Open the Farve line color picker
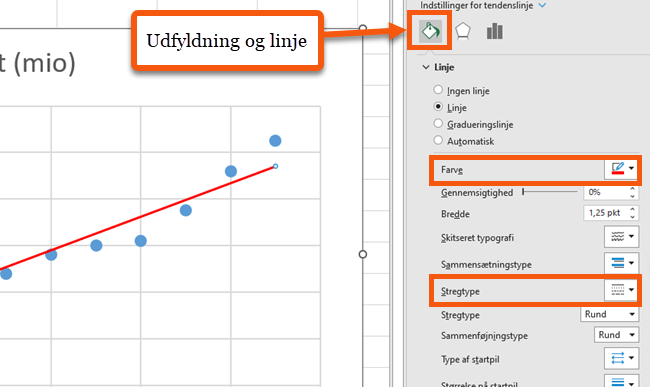 pyautogui.click(x=621, y=169)
